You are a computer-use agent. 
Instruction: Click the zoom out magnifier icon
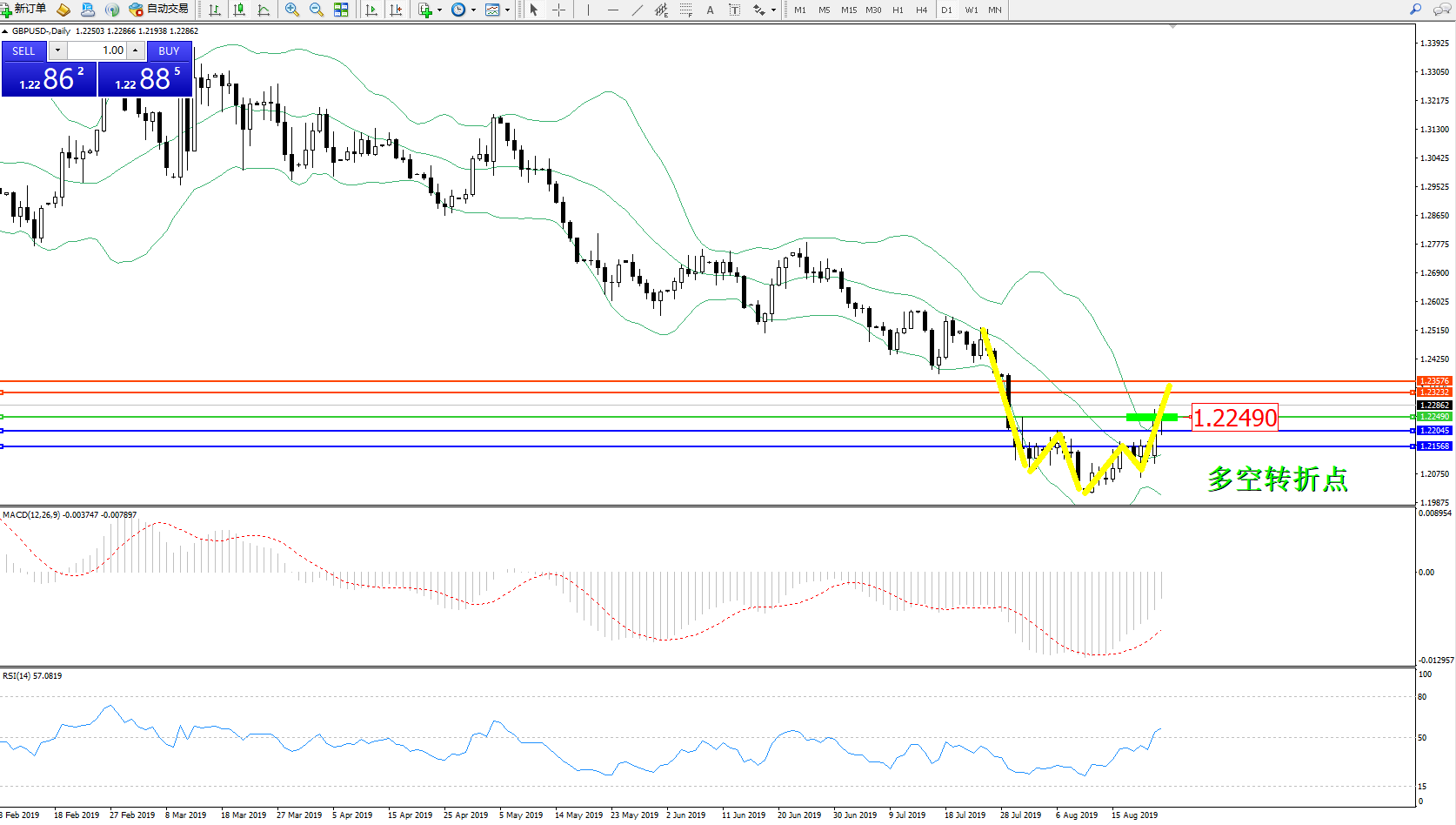317,10
